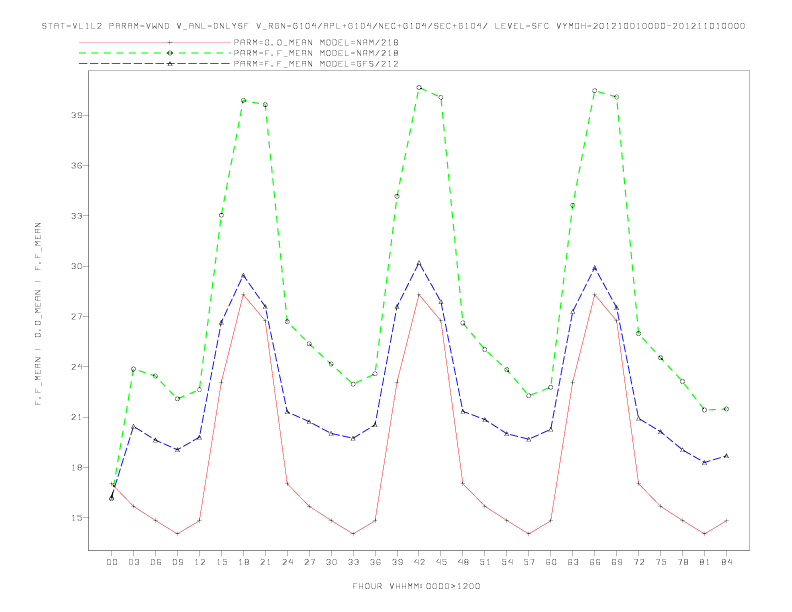Viewport: 792px width, 612px height.
Task: Click the x-axis label FHOUR VHHMM:0000>1200
Action: click(x=416, y=586)
